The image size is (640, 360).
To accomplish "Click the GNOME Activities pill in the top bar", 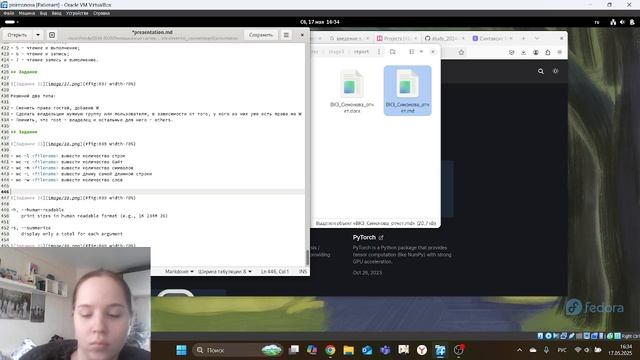I will [x=11, y=22].
